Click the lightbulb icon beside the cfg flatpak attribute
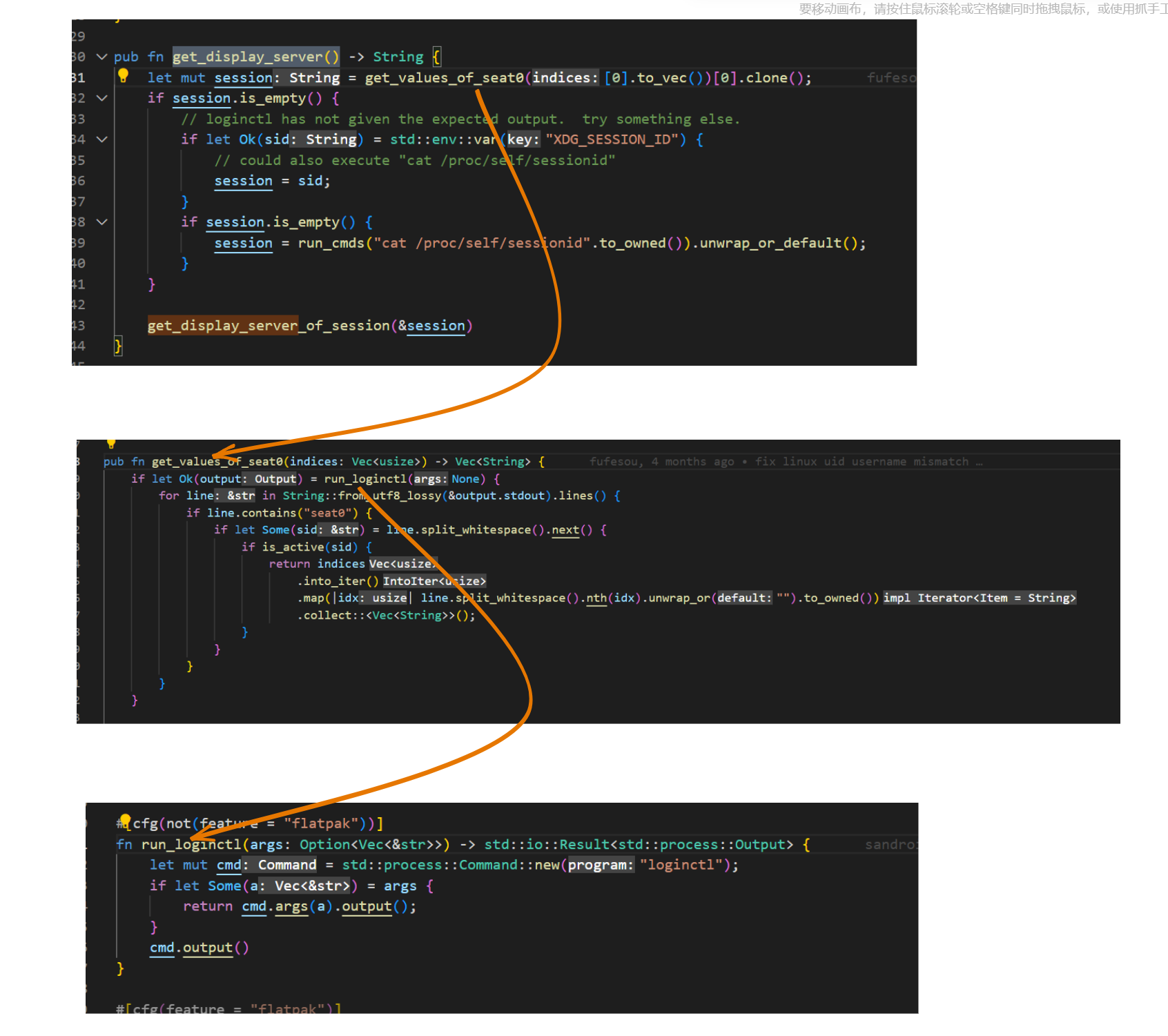This screenshot has height=1036, width=1168. [x=125, y=821]
